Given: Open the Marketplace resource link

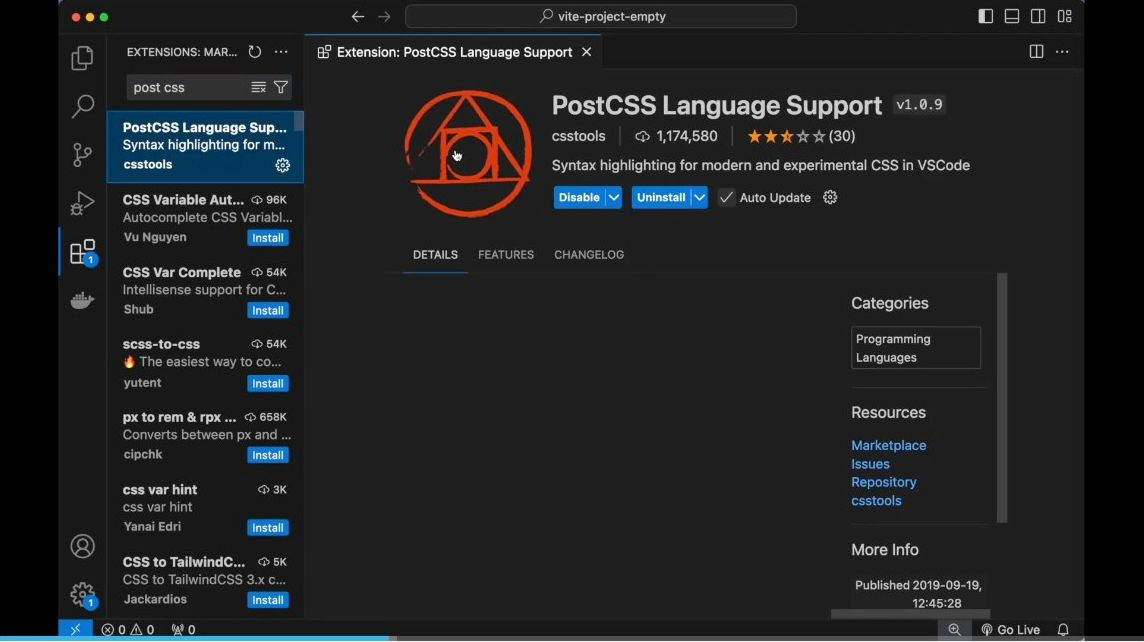Looking at the screenshot, I should point(889,445).
